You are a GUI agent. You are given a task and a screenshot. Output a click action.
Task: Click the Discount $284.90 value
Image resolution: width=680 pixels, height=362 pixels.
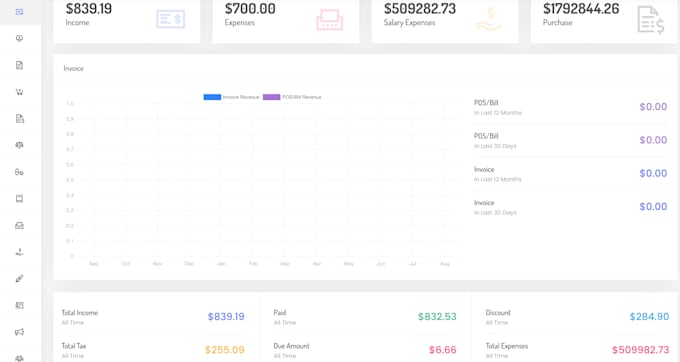pyautogui.click(x=649, y=316)
